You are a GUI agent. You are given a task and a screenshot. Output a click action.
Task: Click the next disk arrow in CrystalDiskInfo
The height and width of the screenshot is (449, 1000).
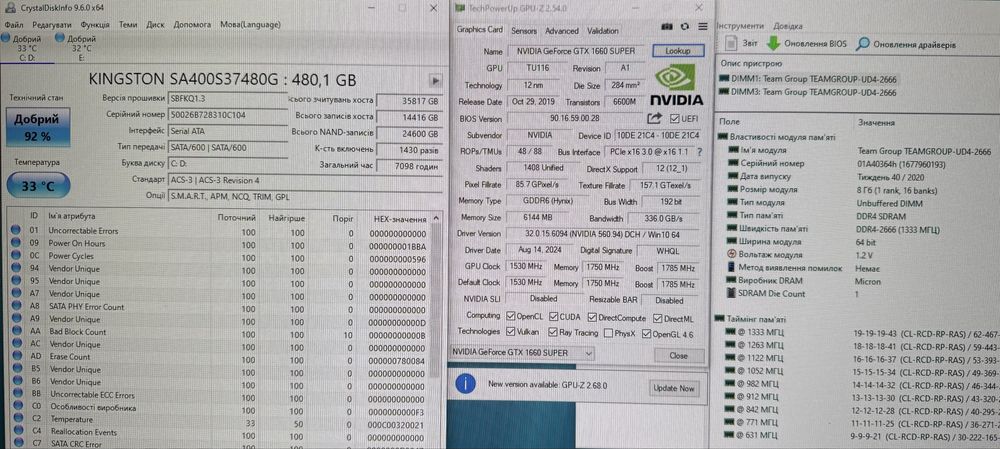point(436,80)
